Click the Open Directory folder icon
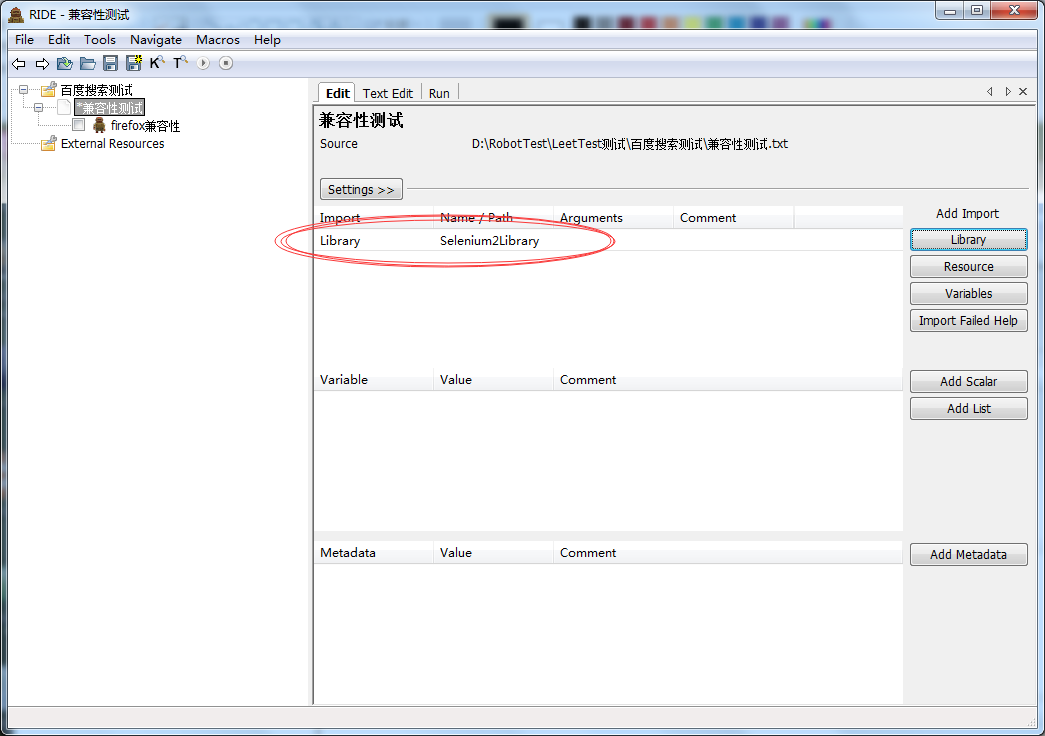Screen dimensions: 1045x736 coord(87,63)
